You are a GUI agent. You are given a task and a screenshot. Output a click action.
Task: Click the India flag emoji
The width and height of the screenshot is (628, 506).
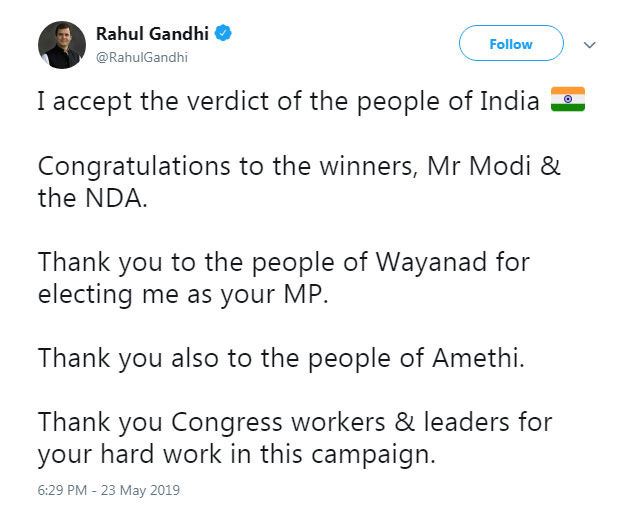click(568, 101)
